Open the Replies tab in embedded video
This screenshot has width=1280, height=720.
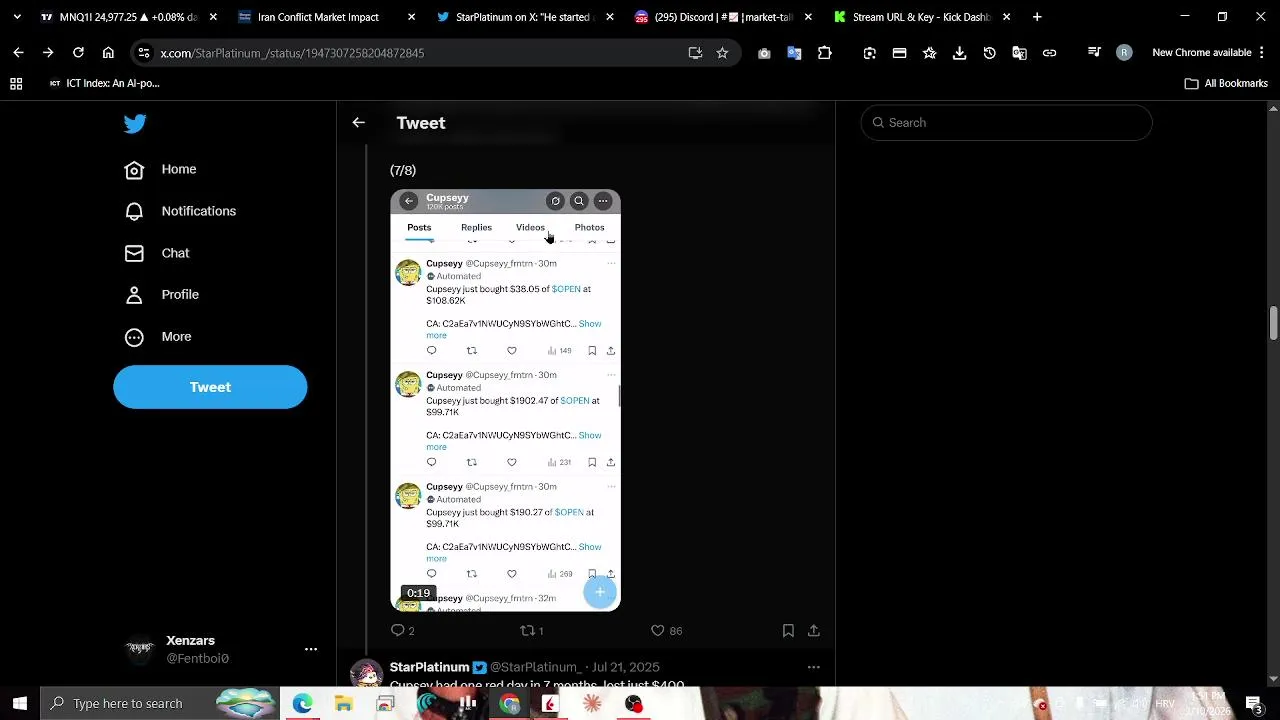click(x=476, y=228)
